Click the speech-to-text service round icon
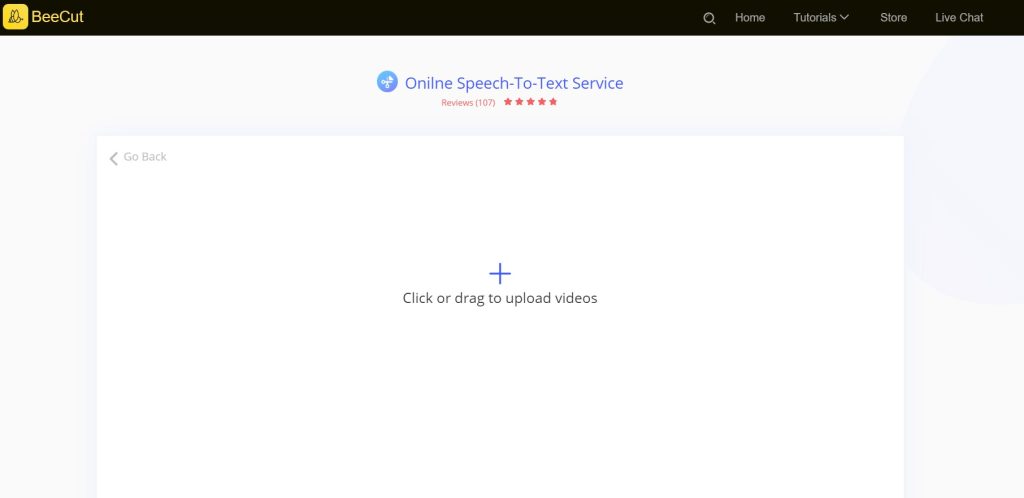The image size is (1024, 498). (x=387, y=82)
